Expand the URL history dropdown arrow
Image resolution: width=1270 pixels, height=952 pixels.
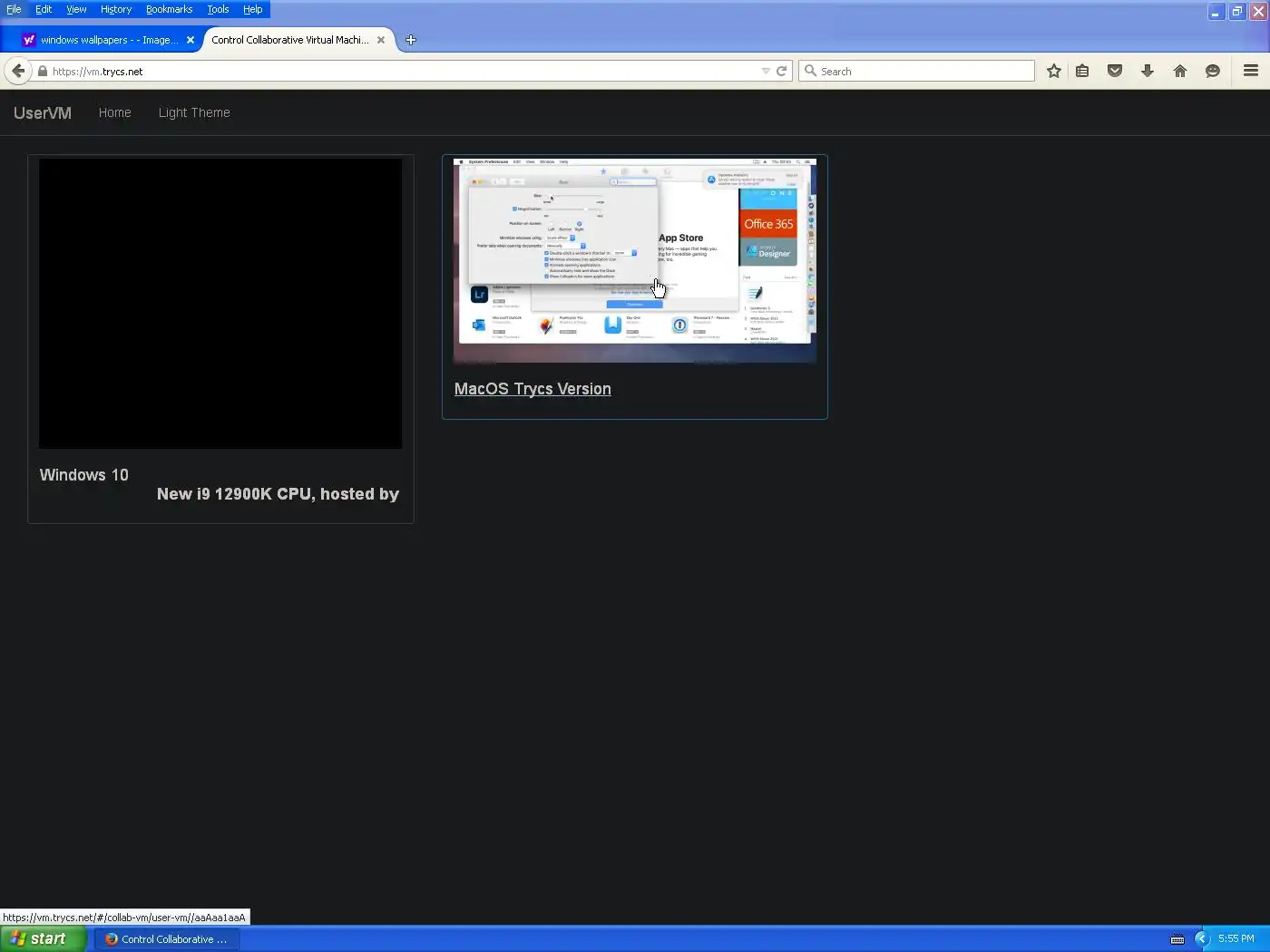[x=766, y=71]
